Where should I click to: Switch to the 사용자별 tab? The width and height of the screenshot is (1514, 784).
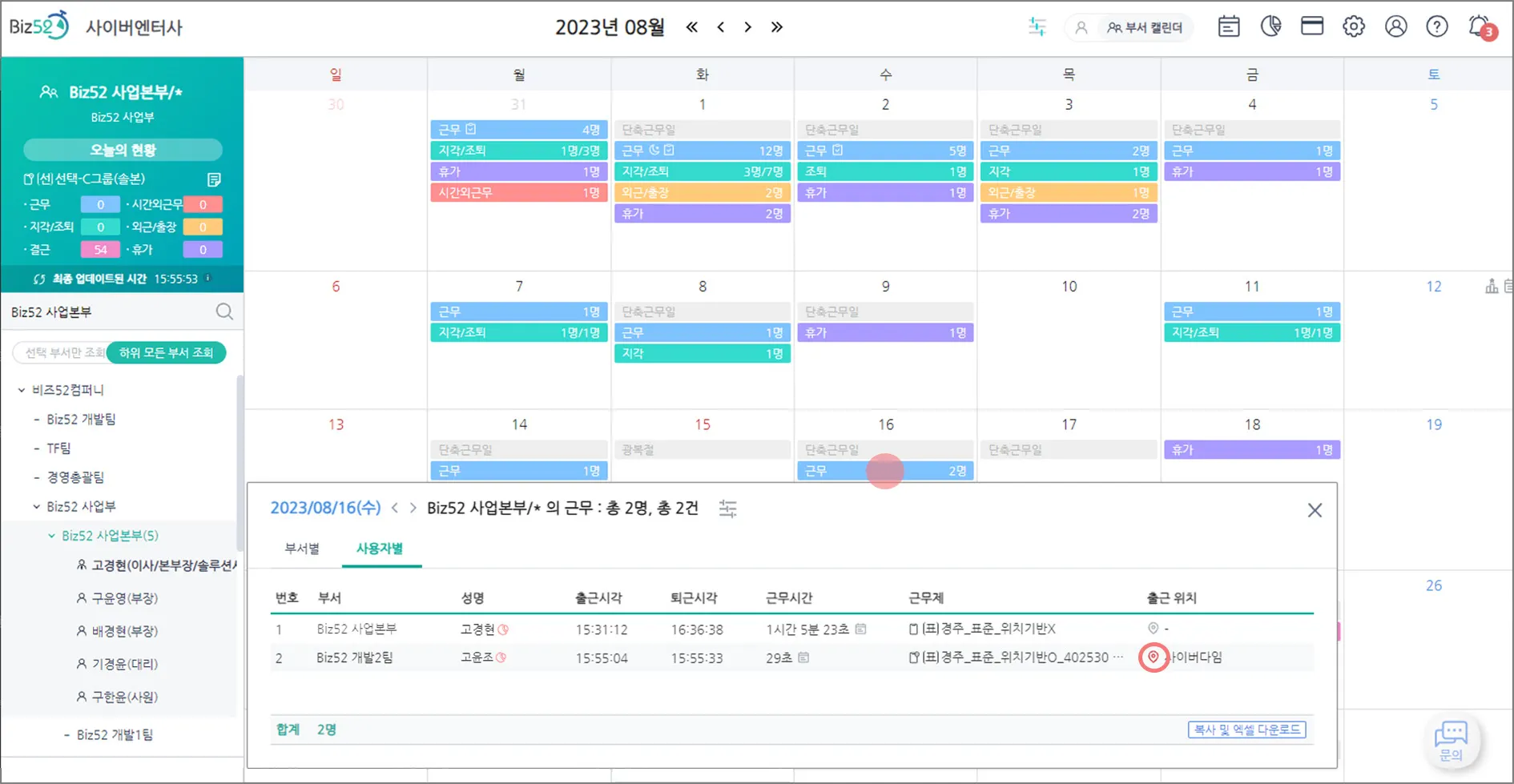pyautogui.click(x=380, y=549)
